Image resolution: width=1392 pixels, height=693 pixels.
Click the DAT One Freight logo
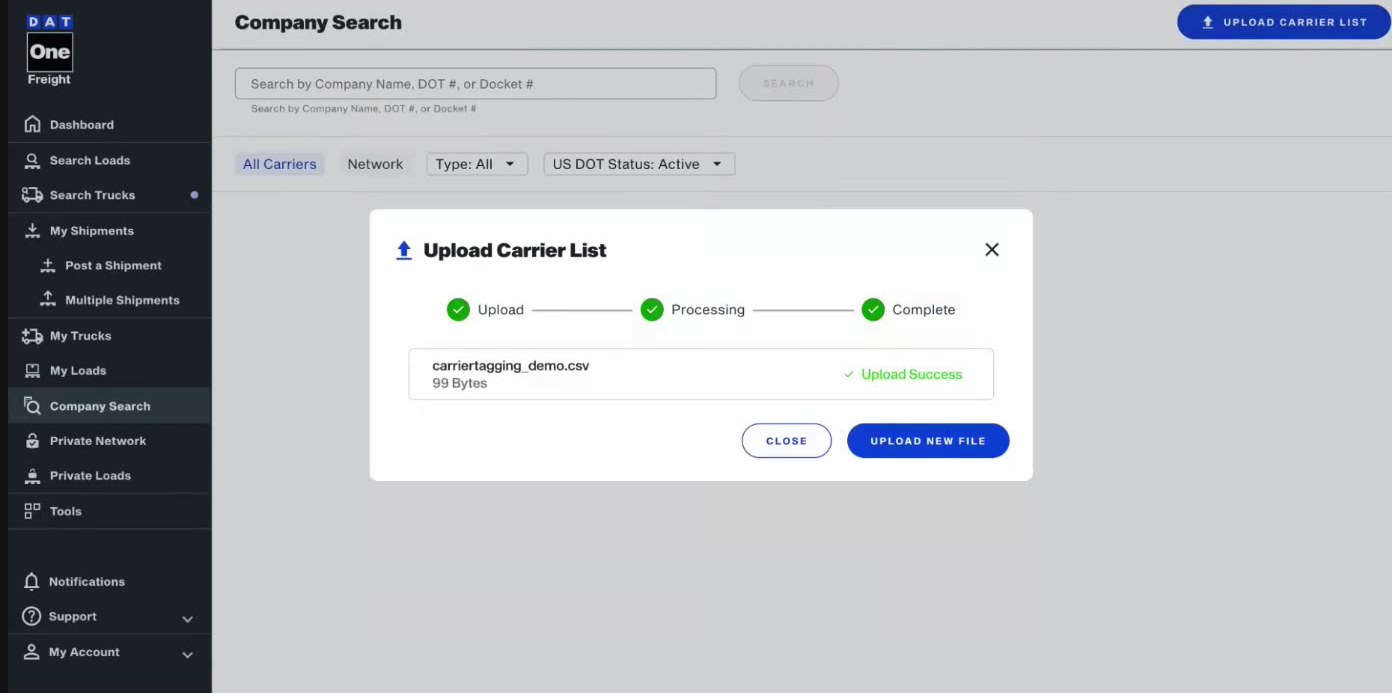click(49, 50)
